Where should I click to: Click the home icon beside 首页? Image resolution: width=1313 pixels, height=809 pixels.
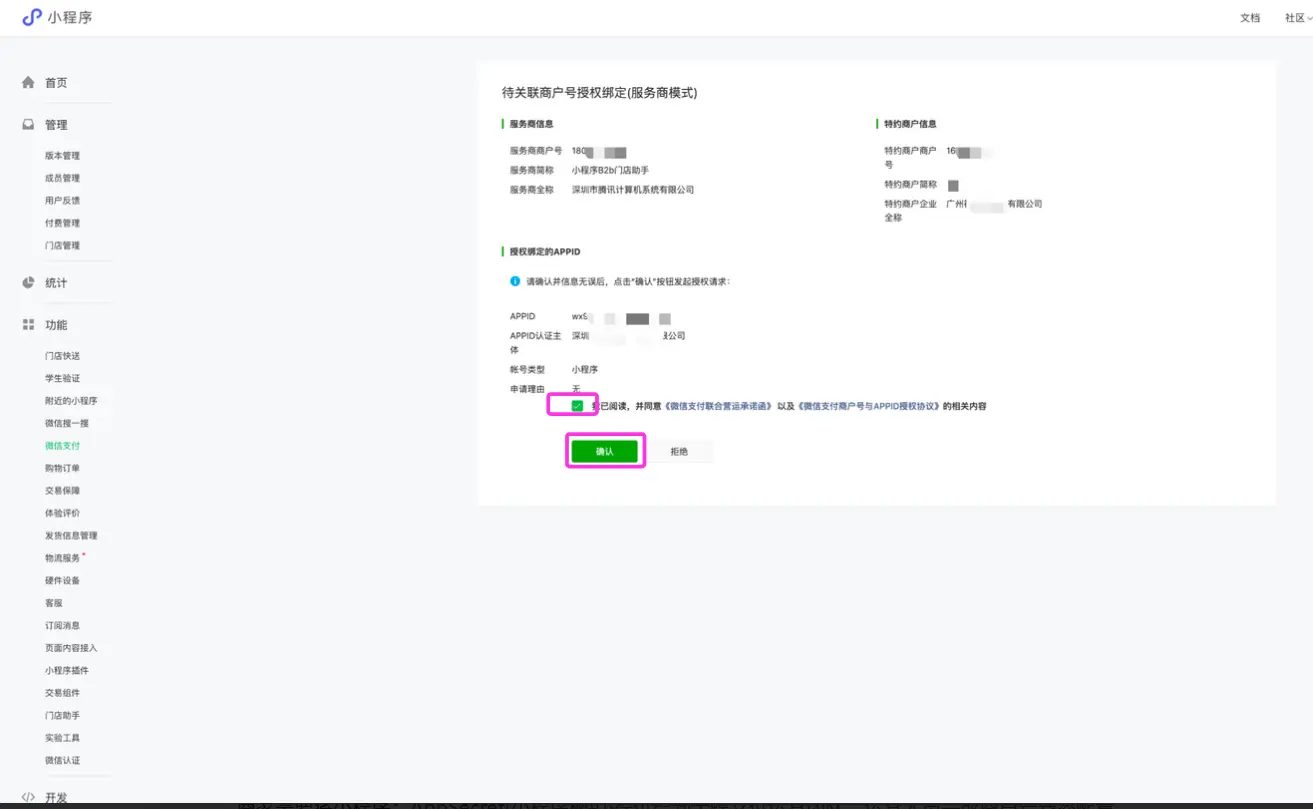tap(28, 83)
